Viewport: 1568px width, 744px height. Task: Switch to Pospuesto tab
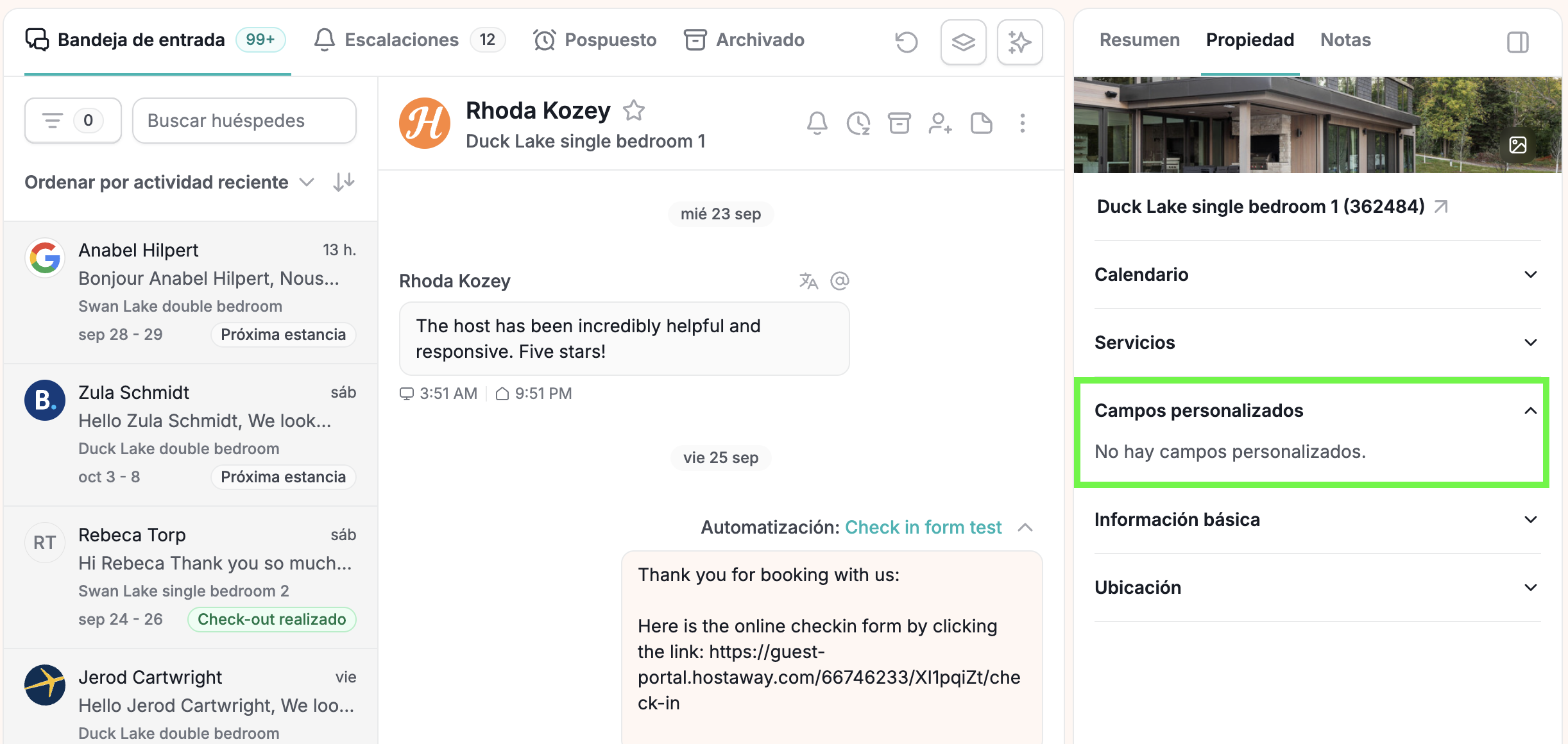pyautogui.click(x=595, y=40)
